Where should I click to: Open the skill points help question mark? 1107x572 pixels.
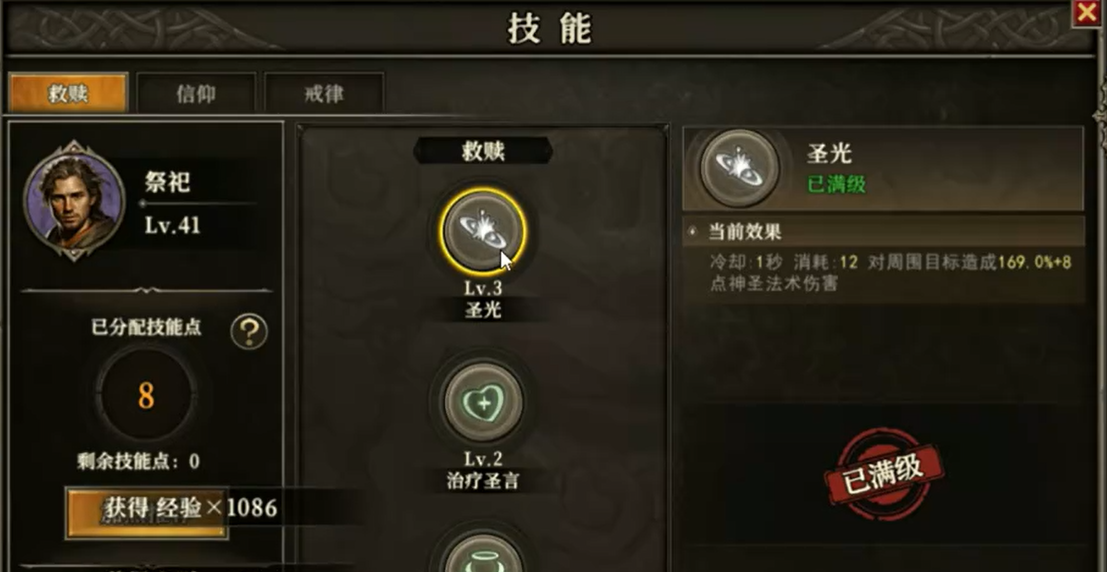[249, 331]
